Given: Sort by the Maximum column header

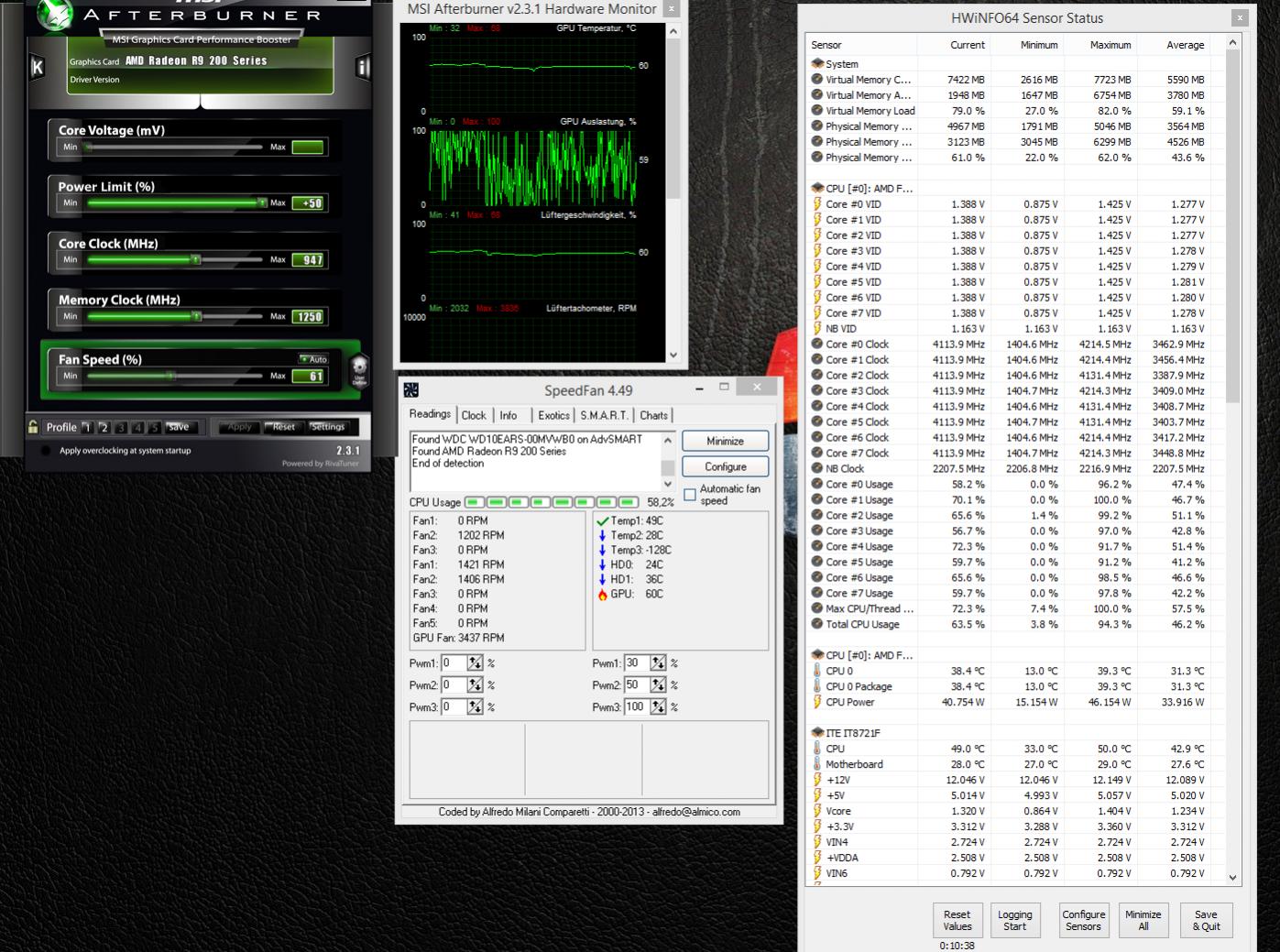Looking at the screenshot, I should pos(1110,45).
